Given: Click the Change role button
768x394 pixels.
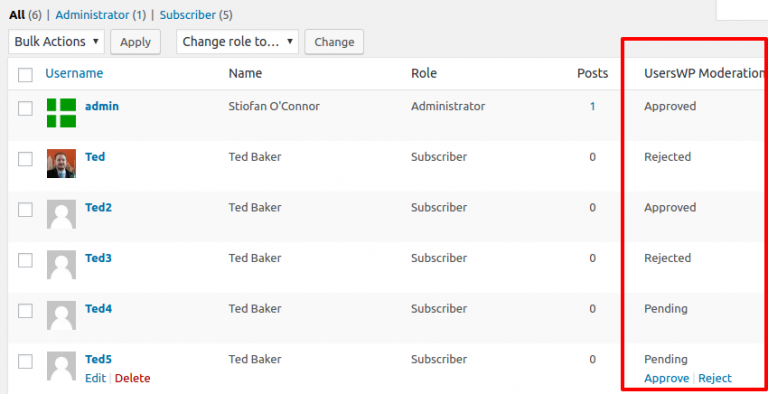Looking at the screenshot, I should [334, 42].
